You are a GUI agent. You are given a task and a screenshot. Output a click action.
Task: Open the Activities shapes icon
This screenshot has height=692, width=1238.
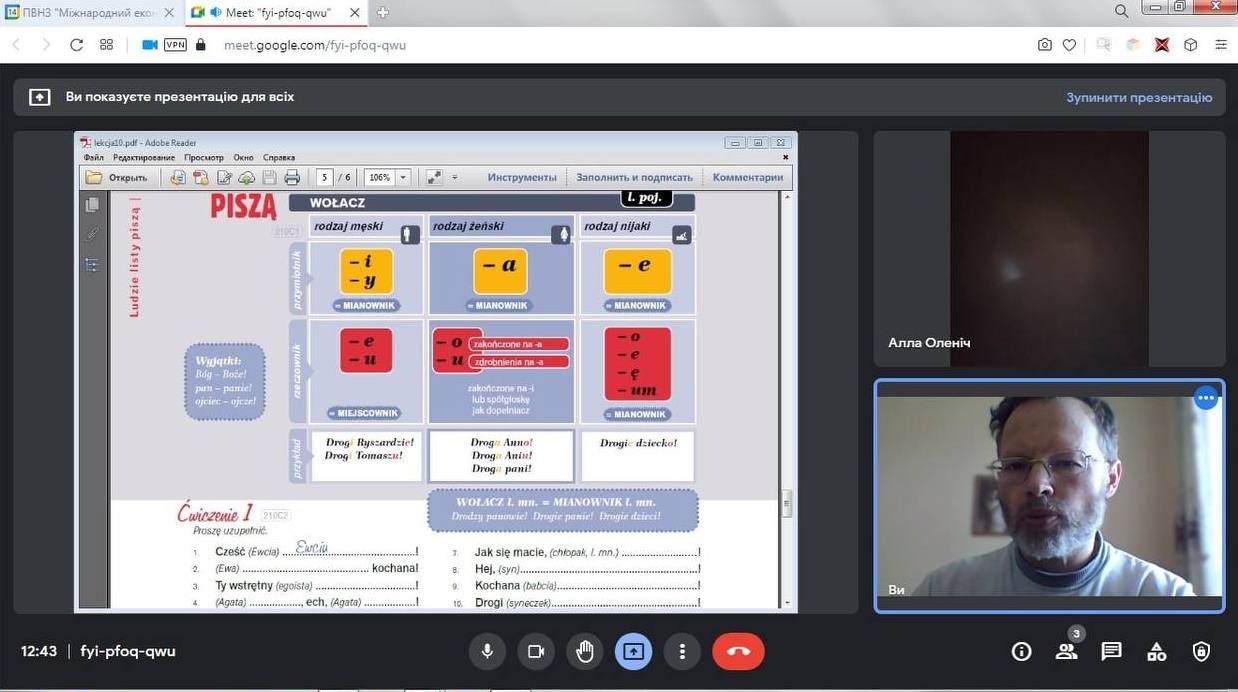click(x=1156, y=651)
